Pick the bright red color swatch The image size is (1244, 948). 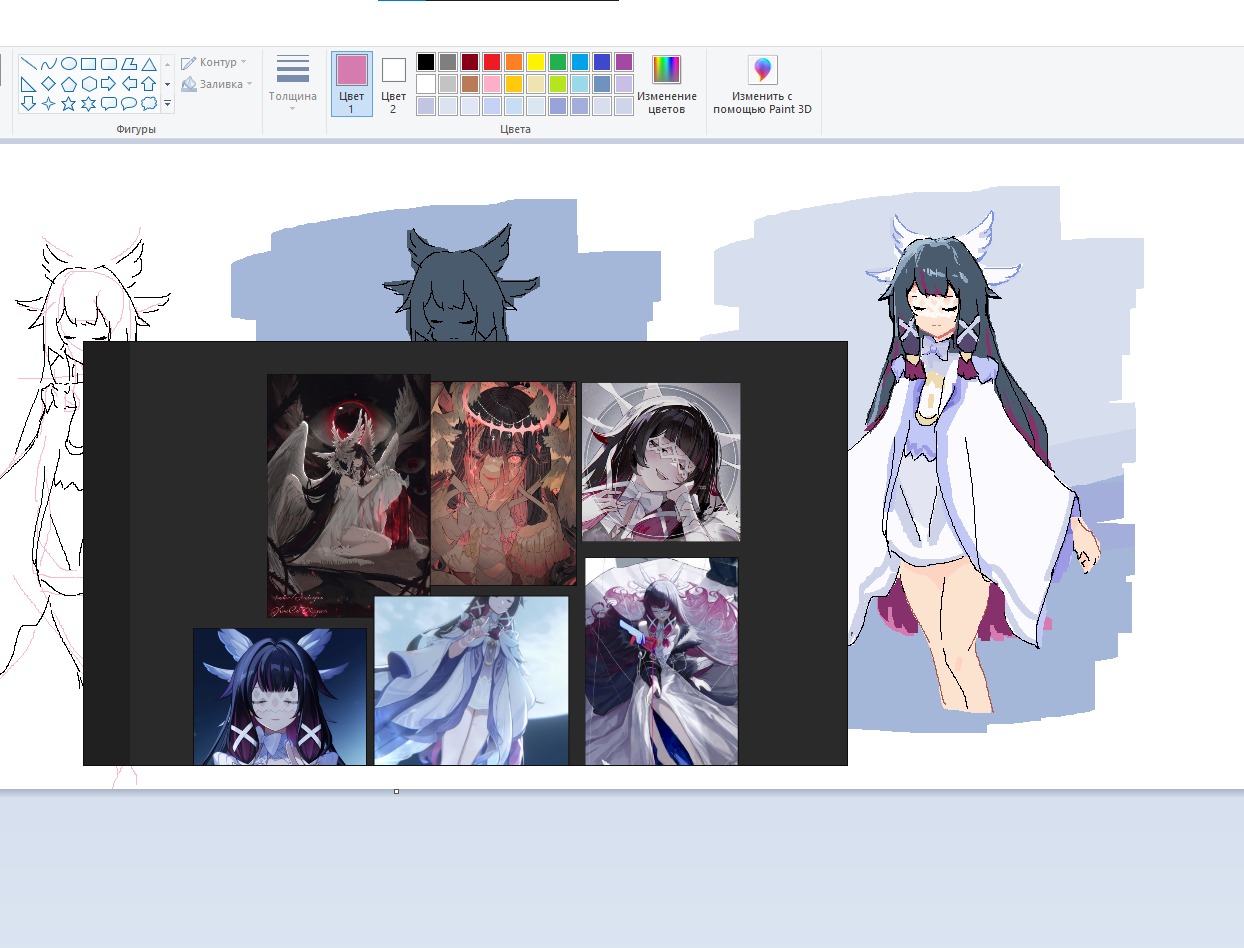[x=492, y=62]
